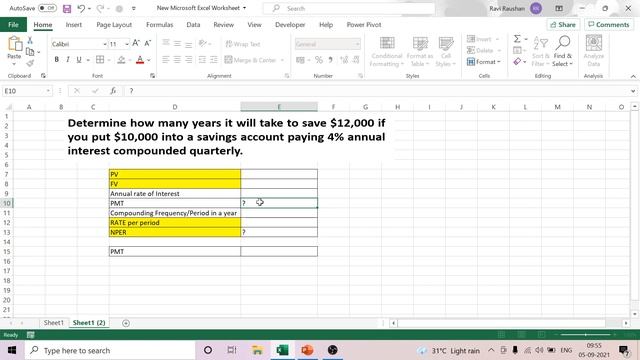
Task: Click Insert cells in Cells group
Action: tap(480, 39)
